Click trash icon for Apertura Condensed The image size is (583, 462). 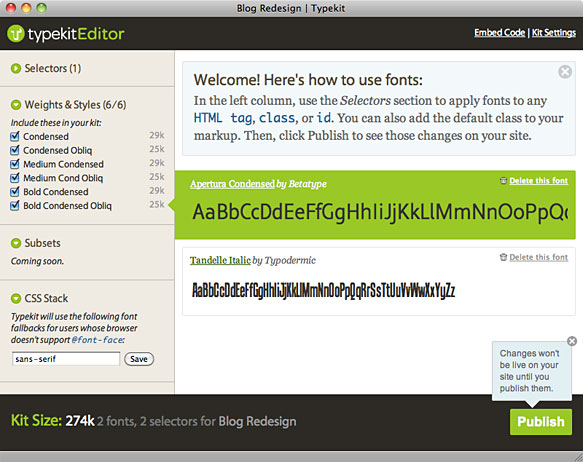click(x=503, y=181)
